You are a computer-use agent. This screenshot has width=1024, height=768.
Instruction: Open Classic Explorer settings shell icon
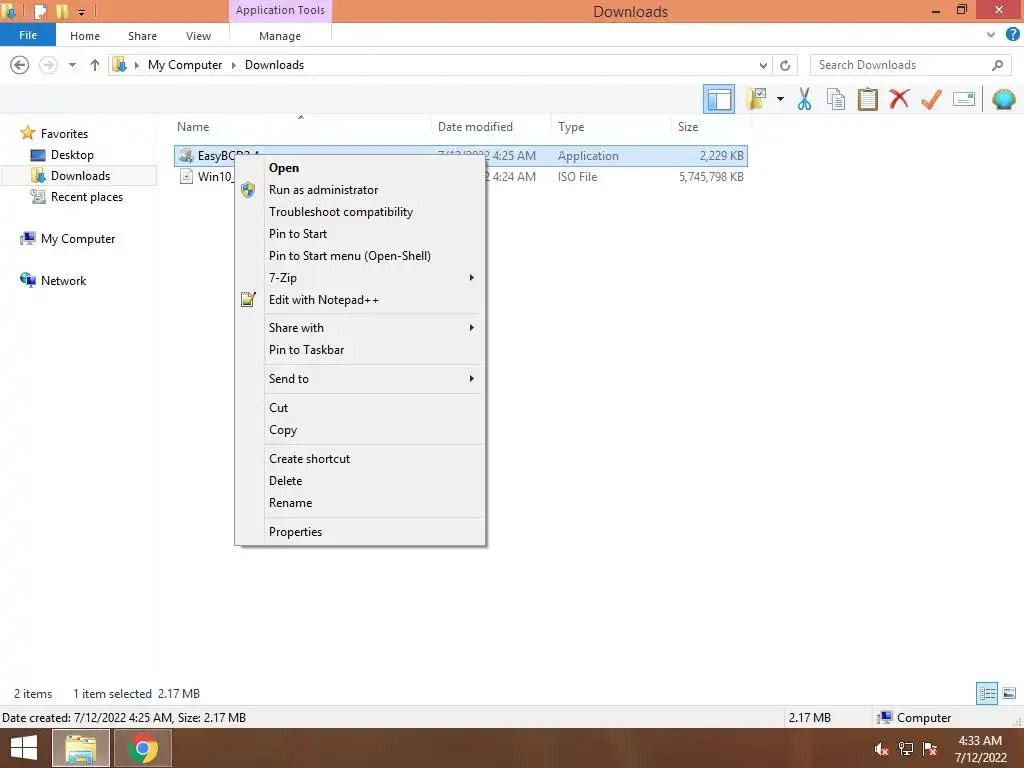(x=1004, y=99)
